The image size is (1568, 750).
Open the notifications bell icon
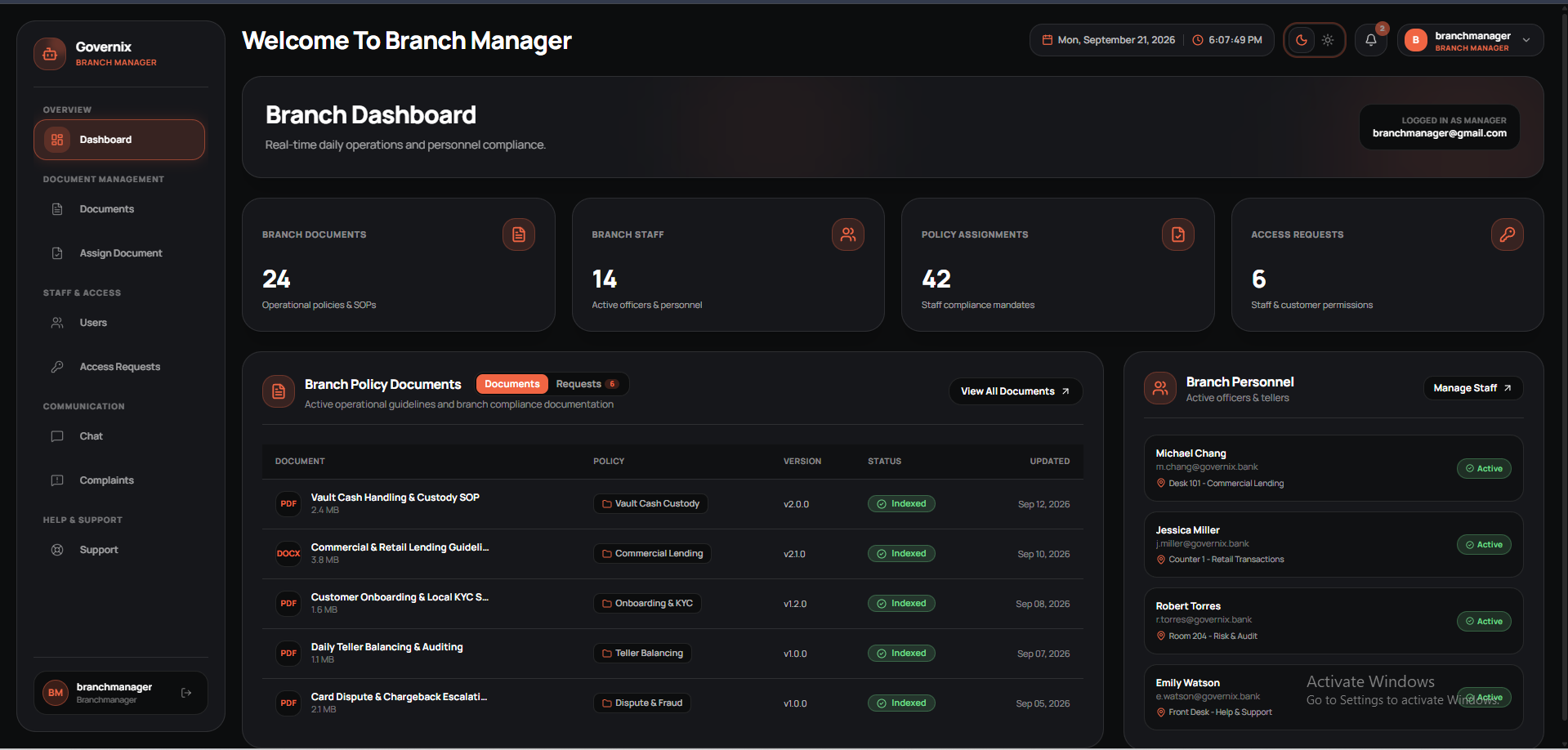[1371, 40]
